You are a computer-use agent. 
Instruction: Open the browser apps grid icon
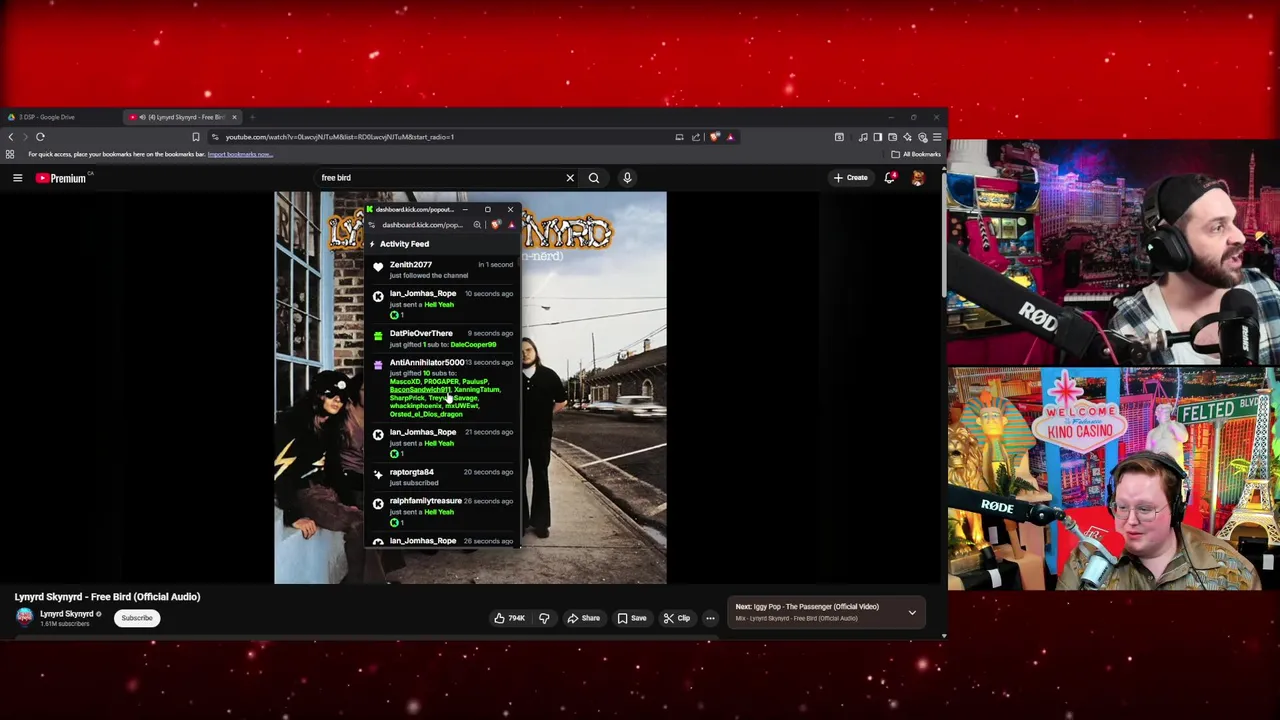10,154
